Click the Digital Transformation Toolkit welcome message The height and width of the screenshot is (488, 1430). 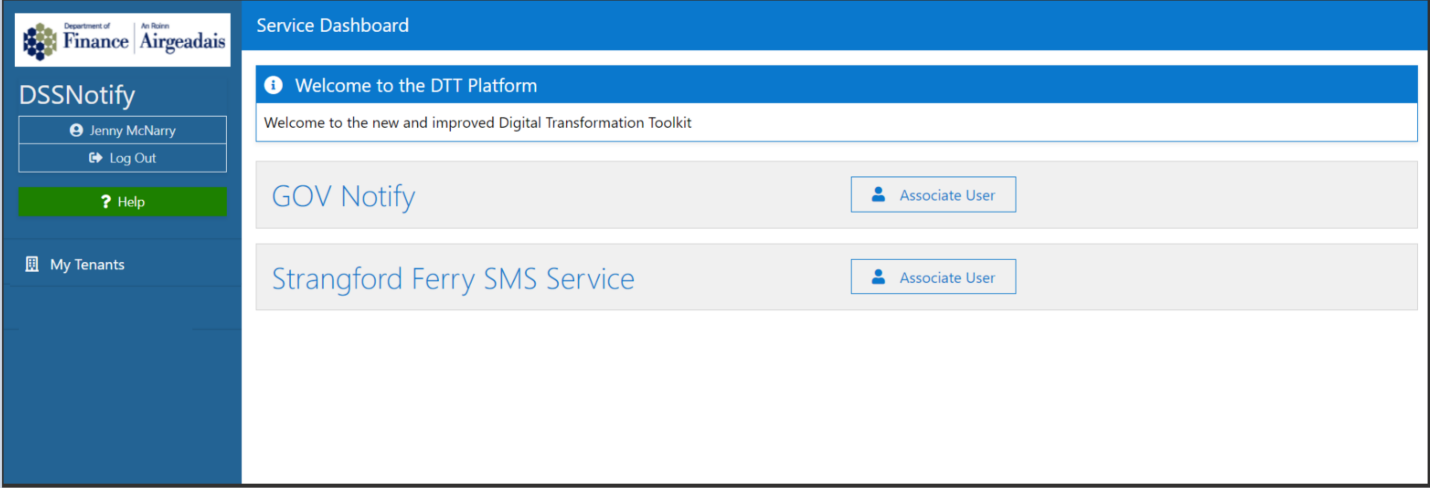tap(478, 123)
